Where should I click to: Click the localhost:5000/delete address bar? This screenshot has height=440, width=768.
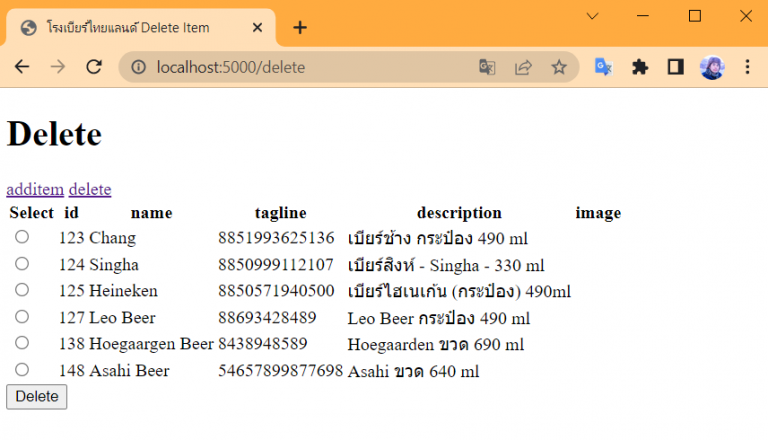click(300, 67)
